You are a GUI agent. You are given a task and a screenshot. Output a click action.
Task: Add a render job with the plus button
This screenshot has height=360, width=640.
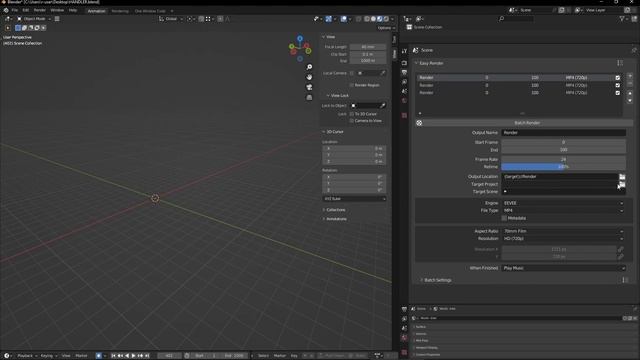[630, 76]
